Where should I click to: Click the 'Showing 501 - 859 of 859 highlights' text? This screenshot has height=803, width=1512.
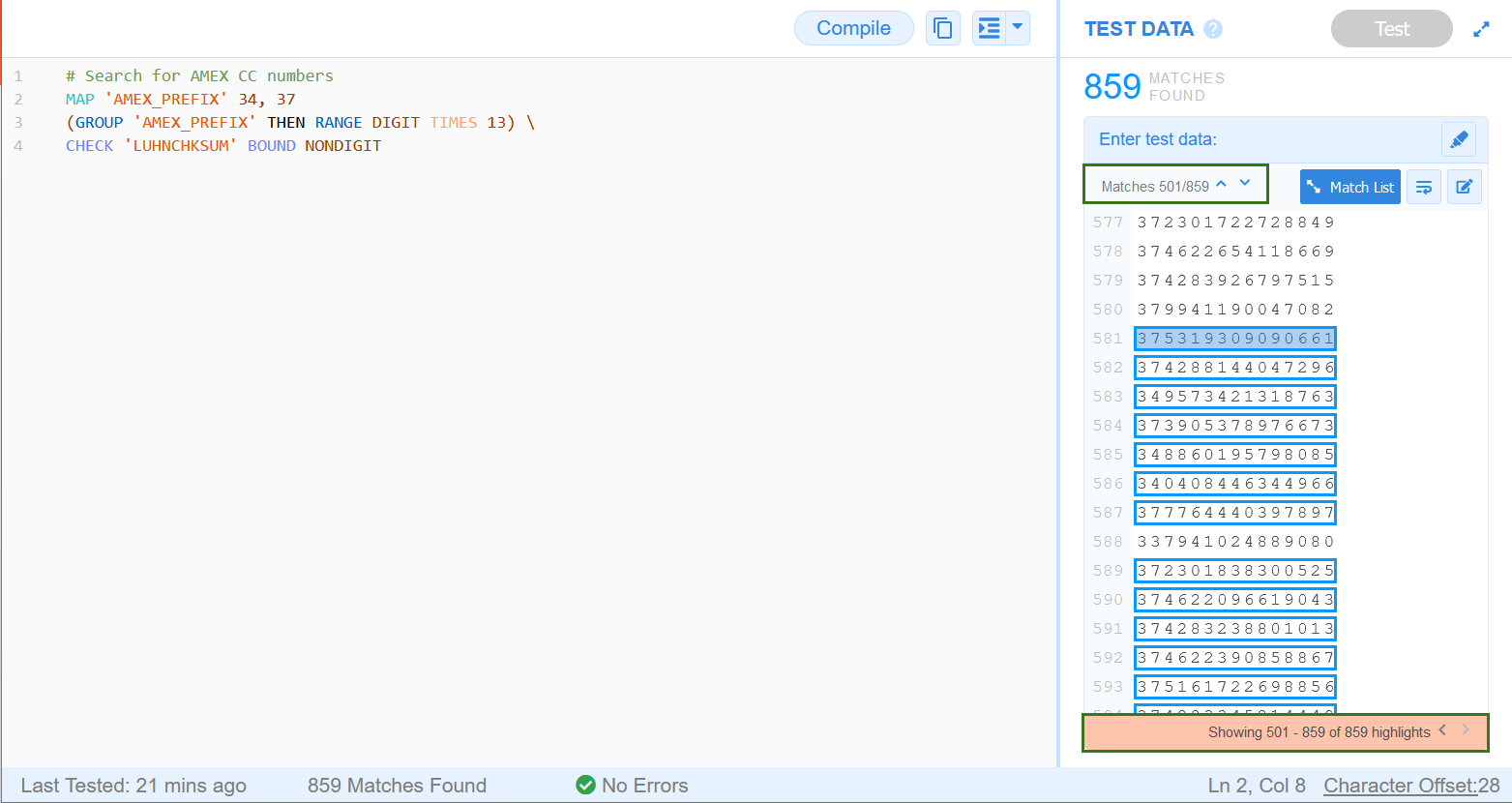click(1319, 732)
